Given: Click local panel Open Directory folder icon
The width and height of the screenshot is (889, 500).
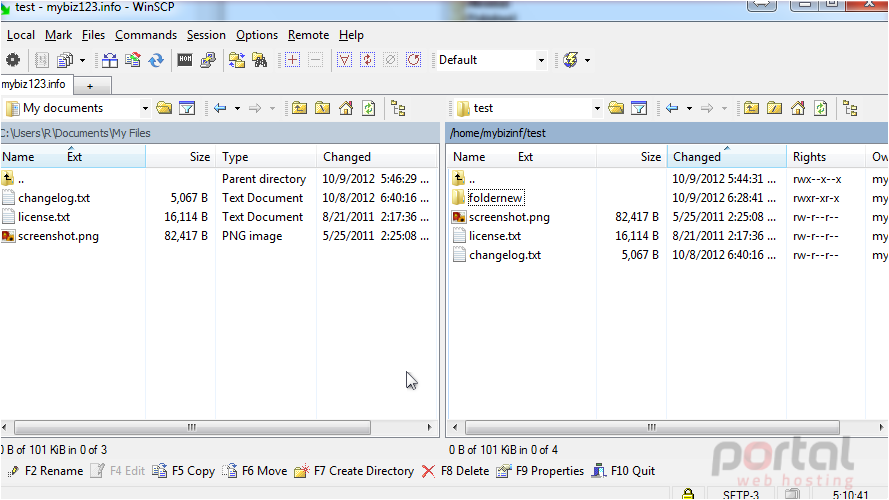Looking at the screenshot, I should click(x=164, y=108).
